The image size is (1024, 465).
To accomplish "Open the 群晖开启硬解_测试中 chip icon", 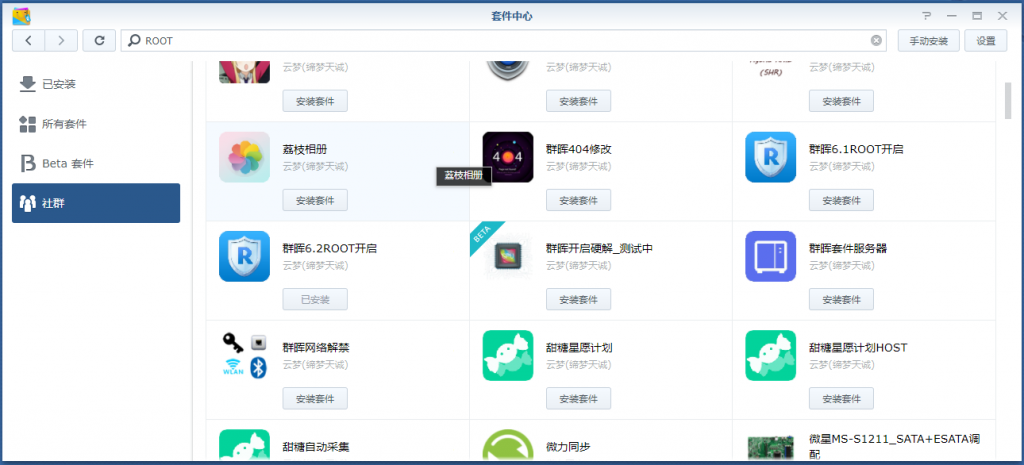I will click(507, 256).
